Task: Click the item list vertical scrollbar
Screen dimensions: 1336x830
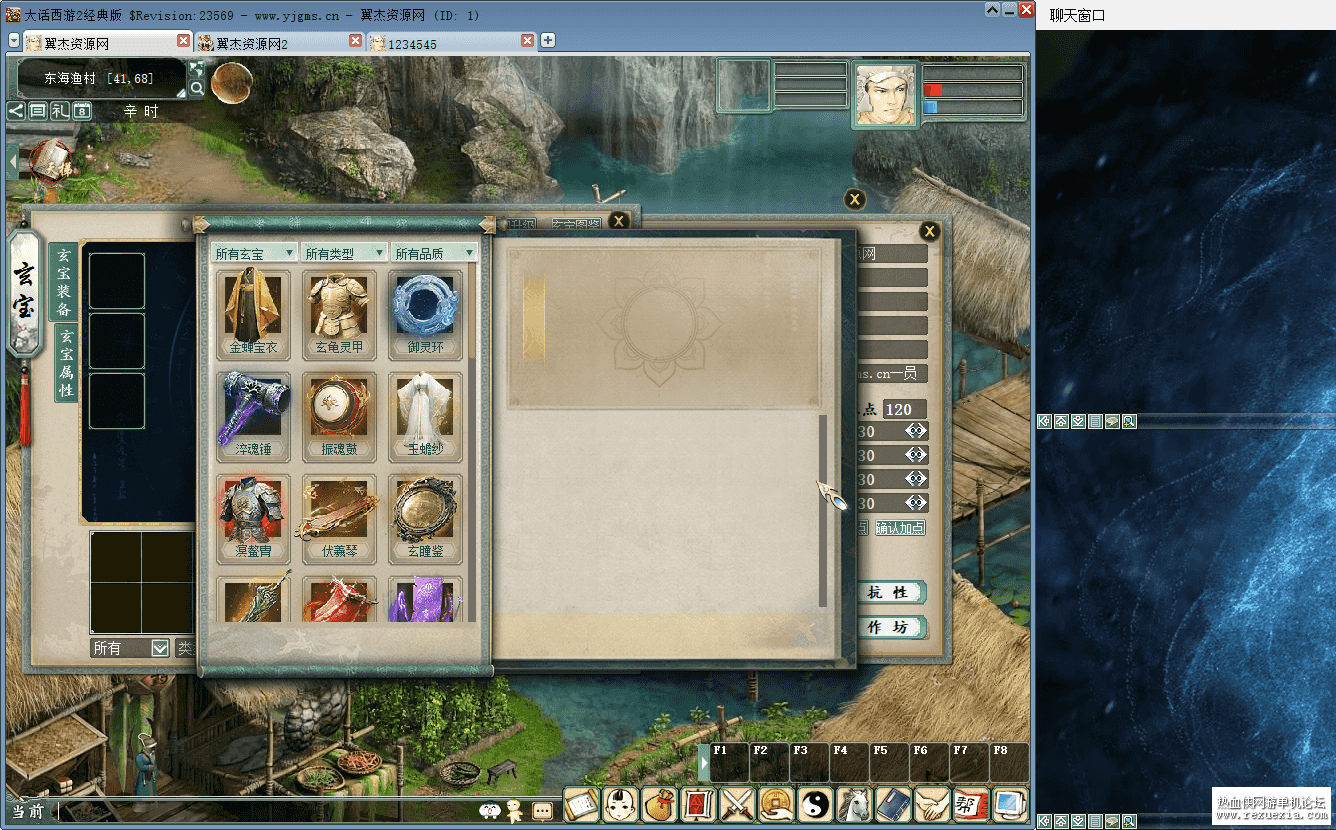Action: coord(472,442)
